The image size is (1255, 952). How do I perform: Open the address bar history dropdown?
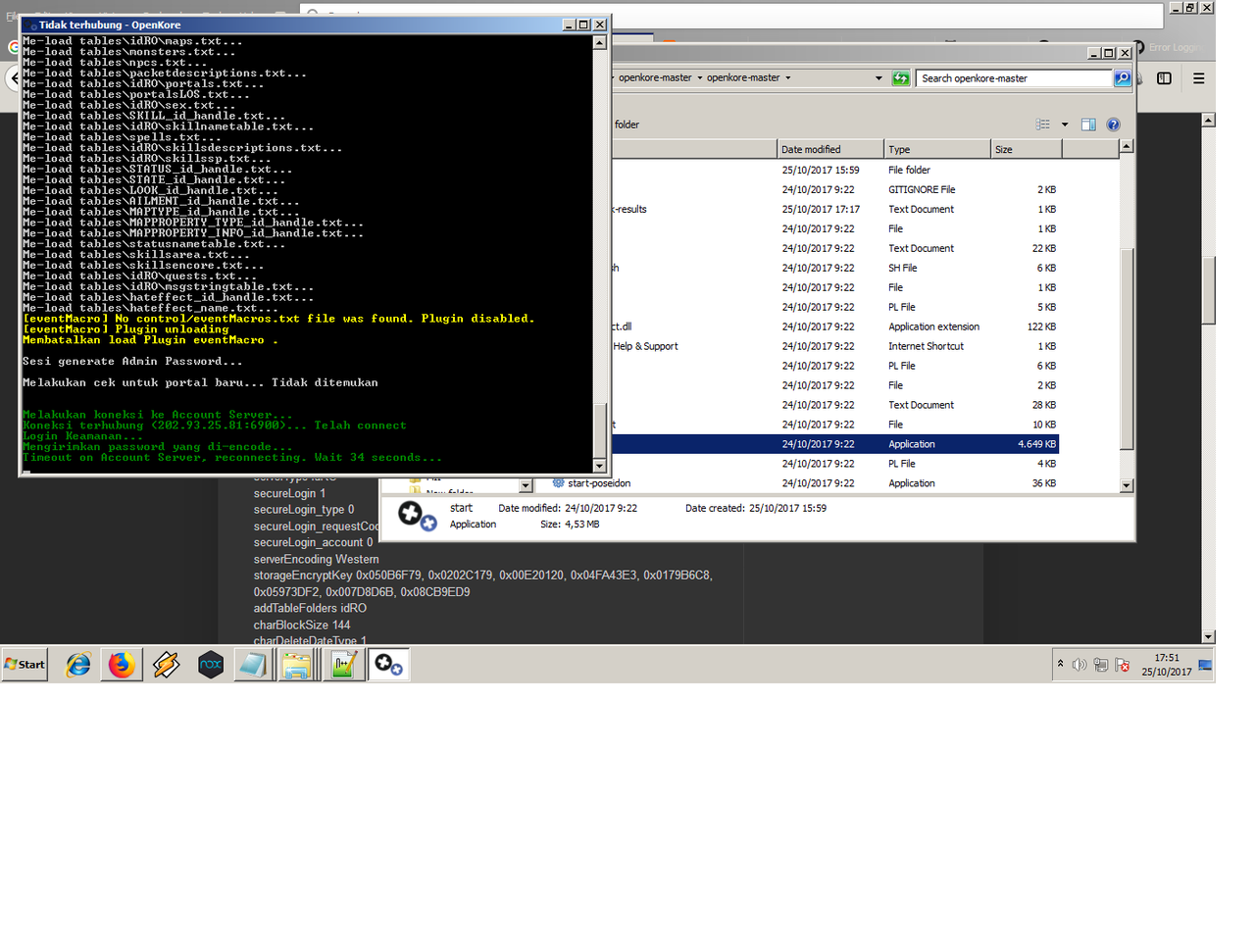[x=878, y=78]
